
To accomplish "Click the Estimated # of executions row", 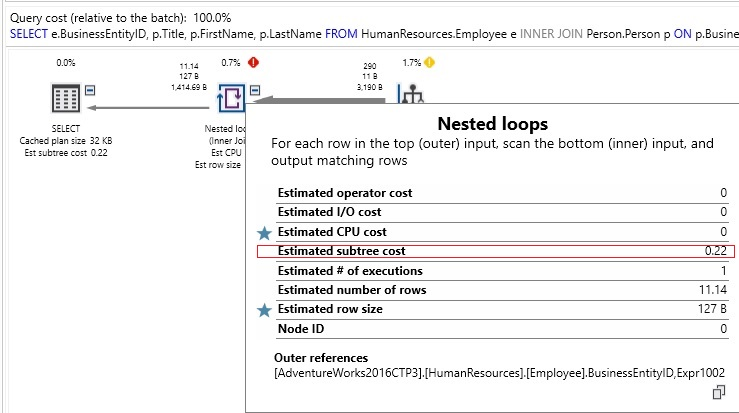I will [502, 271].
